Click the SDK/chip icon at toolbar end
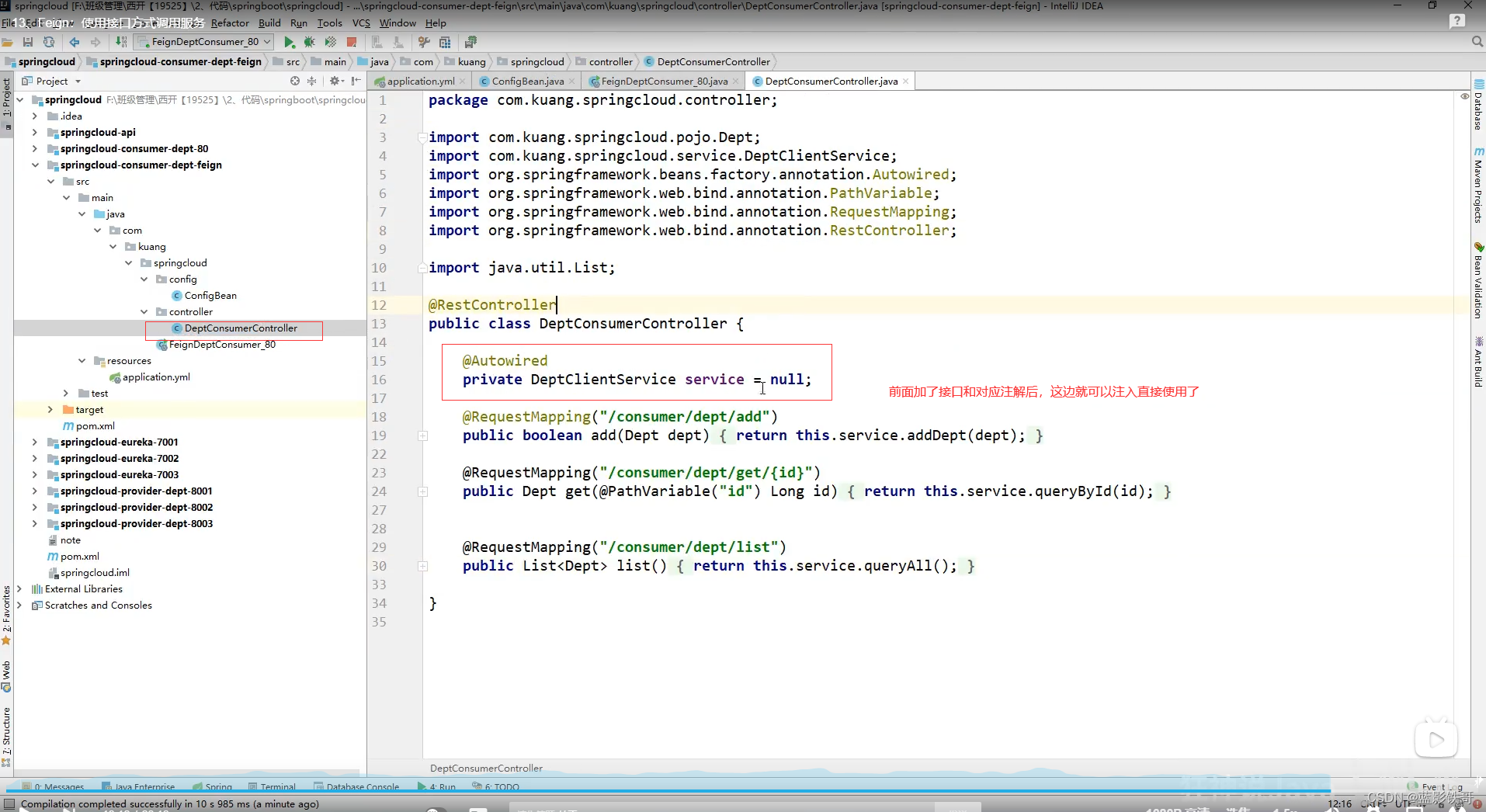This screenshot has width=1486, height=812. [470, 42]
